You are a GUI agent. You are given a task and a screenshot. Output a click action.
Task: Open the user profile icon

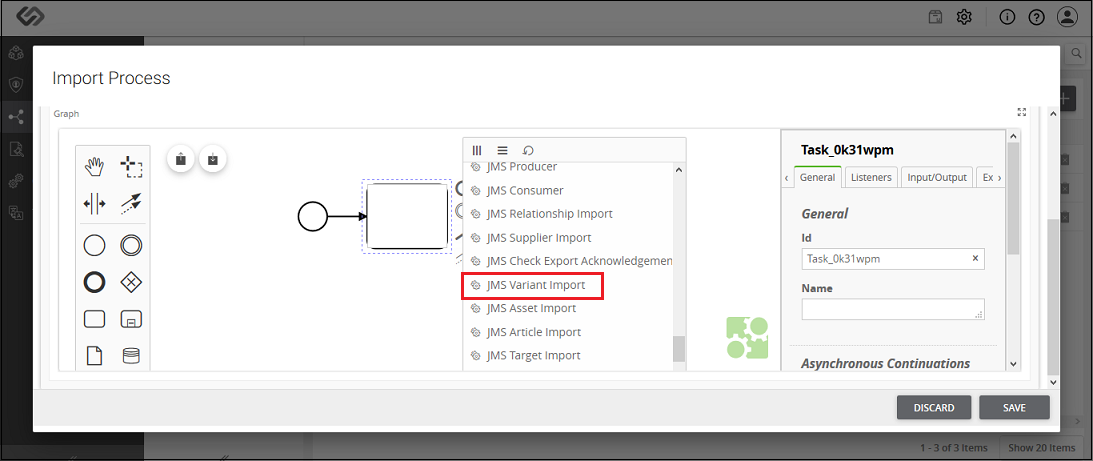pyautogui.click(x=1067, y=17)
